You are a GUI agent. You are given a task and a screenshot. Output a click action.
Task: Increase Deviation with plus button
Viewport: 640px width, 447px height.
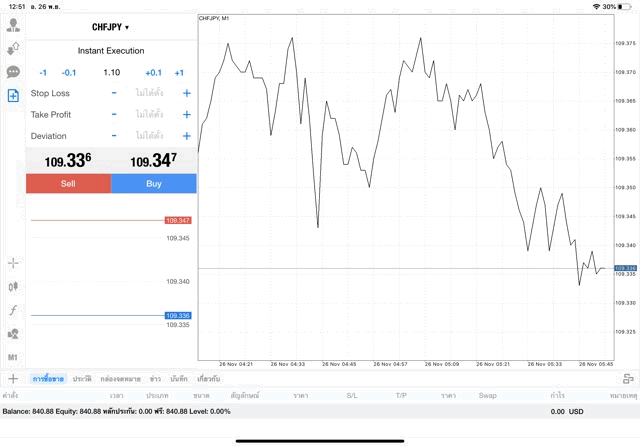click(187, 136)
